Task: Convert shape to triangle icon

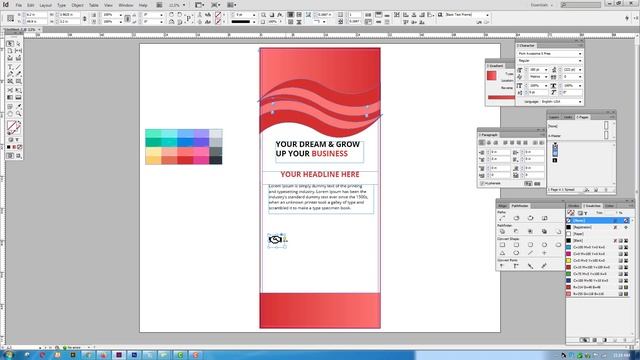Action: click(502, 253)
